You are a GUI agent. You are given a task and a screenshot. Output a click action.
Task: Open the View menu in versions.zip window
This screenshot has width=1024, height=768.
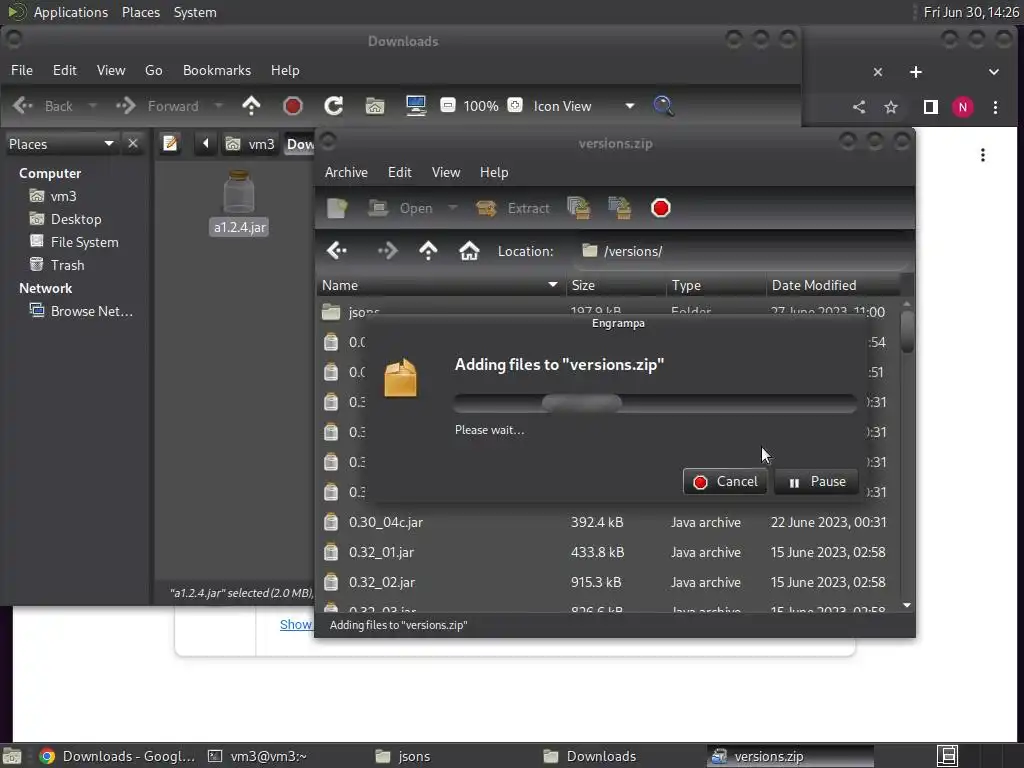[x=445, y=172]
